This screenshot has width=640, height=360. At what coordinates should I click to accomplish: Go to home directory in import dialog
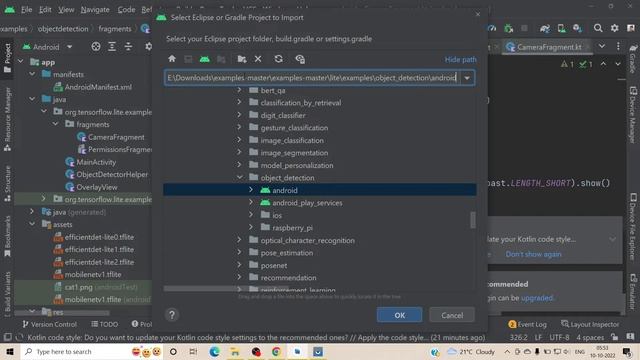pos(172,59)
